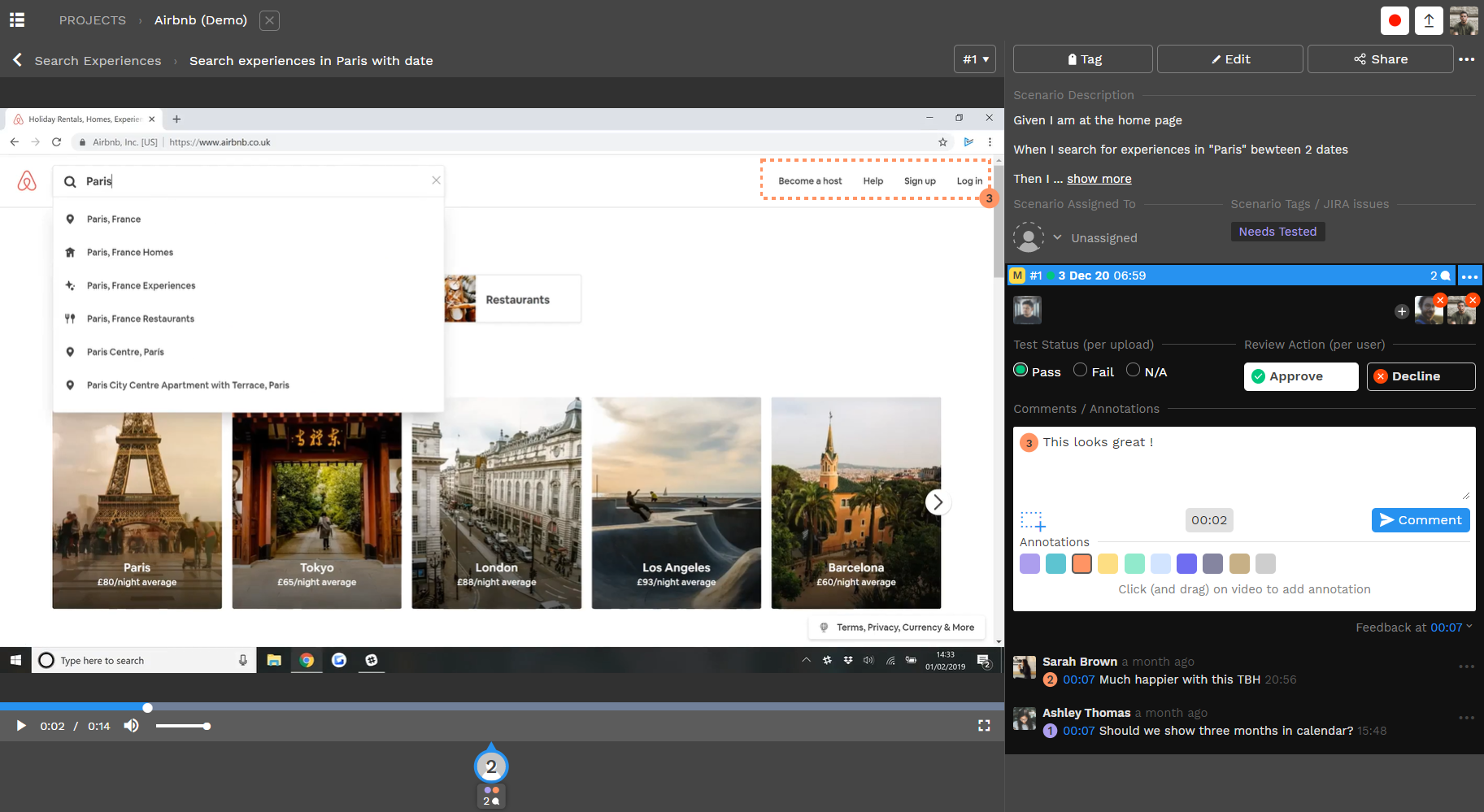Navigate back using Search Experiences breadcrumb
The height and width of the screenshot is (812, 1484).
(x=98, y=59)
